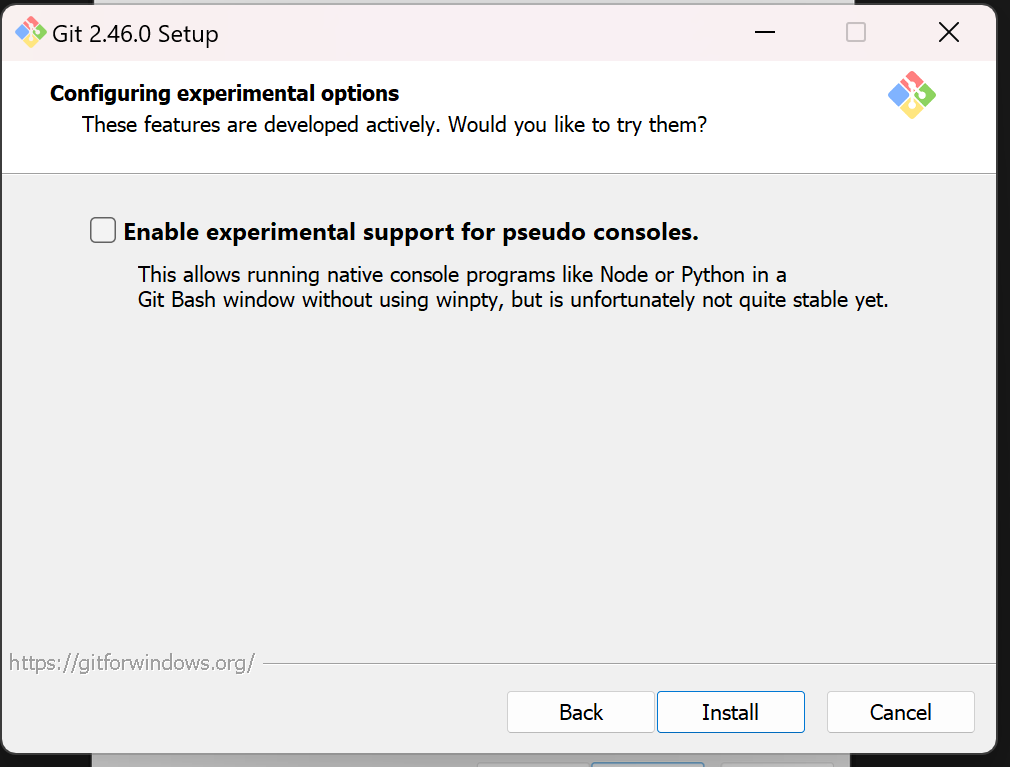
Task: Enable the pseudo consoles checkbox
Action: click(103, 230)
